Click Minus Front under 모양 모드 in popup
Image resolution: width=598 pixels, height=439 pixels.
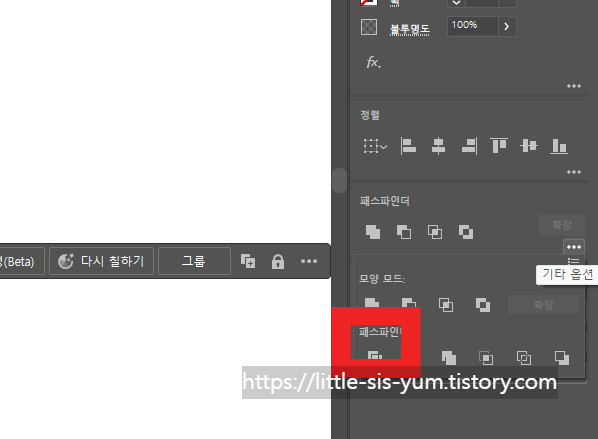click(409, 303)
